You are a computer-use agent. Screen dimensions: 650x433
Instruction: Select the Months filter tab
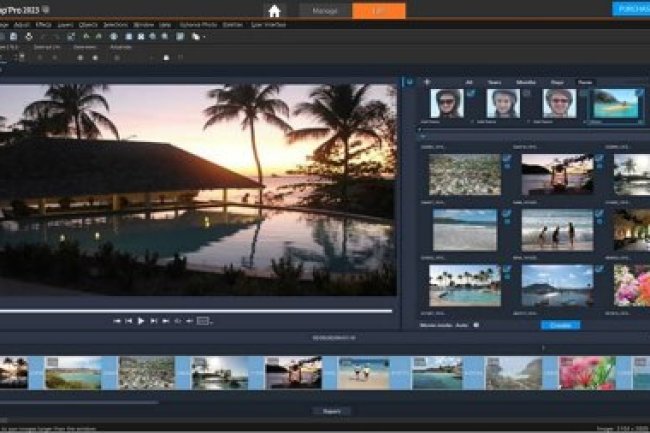tap(526, 82)
